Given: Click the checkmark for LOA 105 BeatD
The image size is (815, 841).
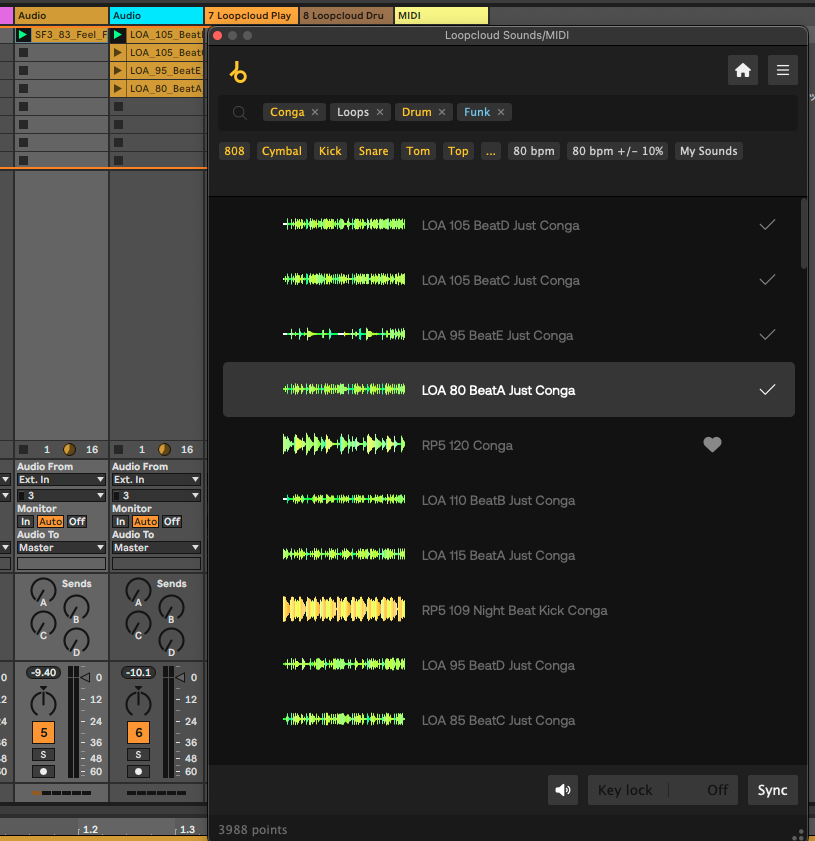Looking at the screenshot, I should tap(767, 225).
